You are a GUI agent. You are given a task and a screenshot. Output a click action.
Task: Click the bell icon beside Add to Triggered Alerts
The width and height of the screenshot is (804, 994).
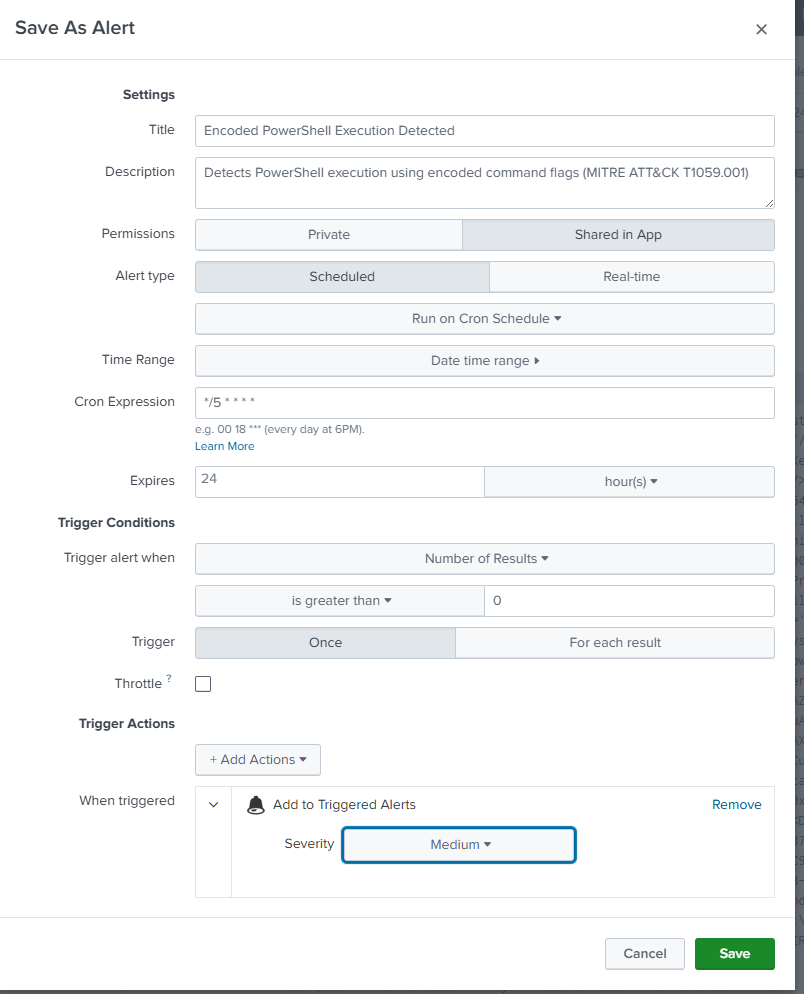(256, 804)
